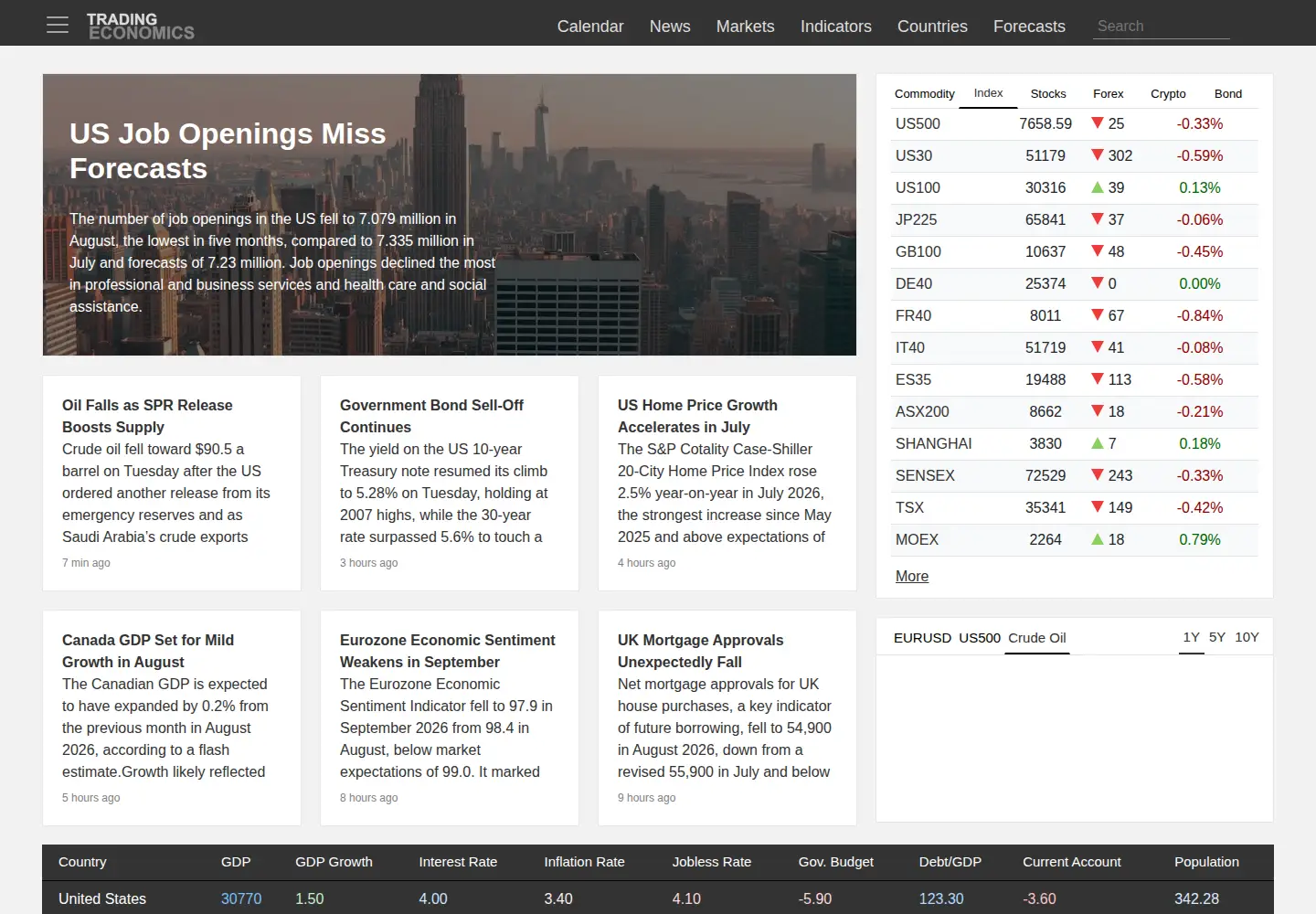Open Oil Falls as SPR Release article
The width and height of the screenshot is (1316, 914).
coord(147,416)
